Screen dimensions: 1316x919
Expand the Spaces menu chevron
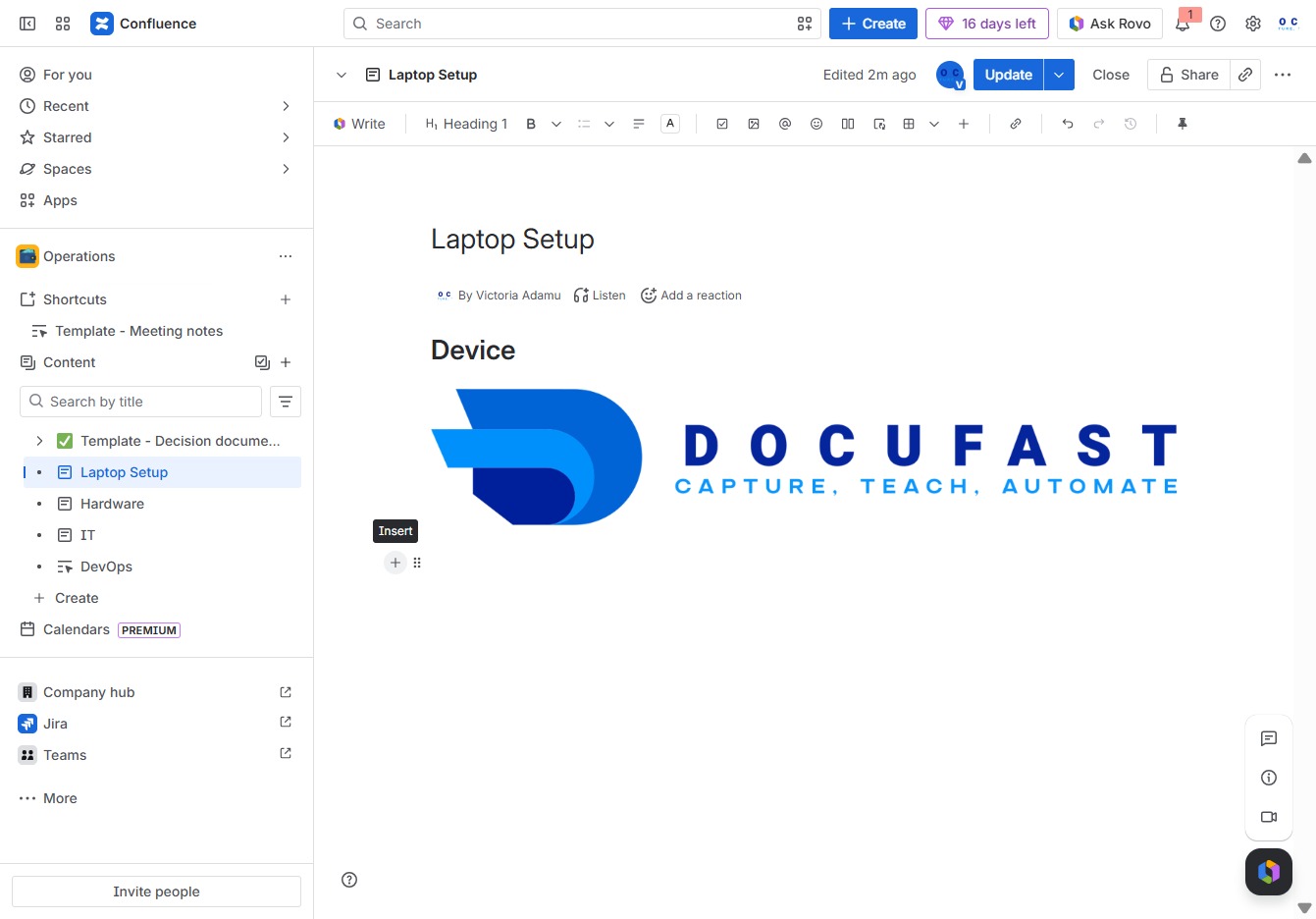pos(286,169)
